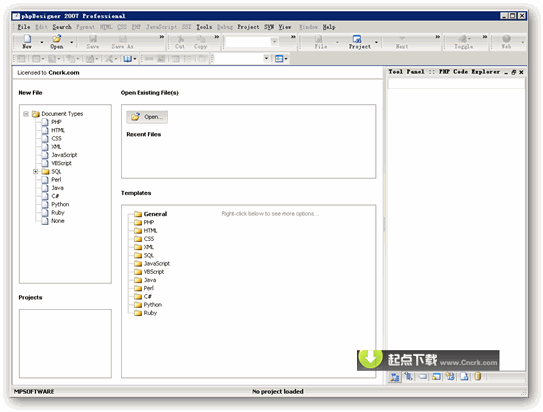
Task: Float the Tool Panel with restore icon
Action: (514, 72)
